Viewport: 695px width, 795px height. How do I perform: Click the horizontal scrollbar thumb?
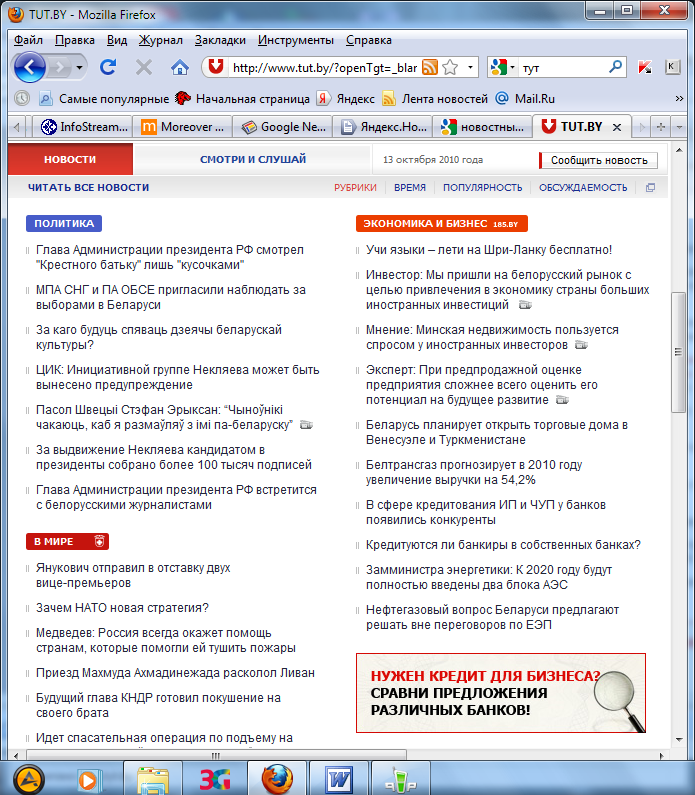(x=214, y=755)
